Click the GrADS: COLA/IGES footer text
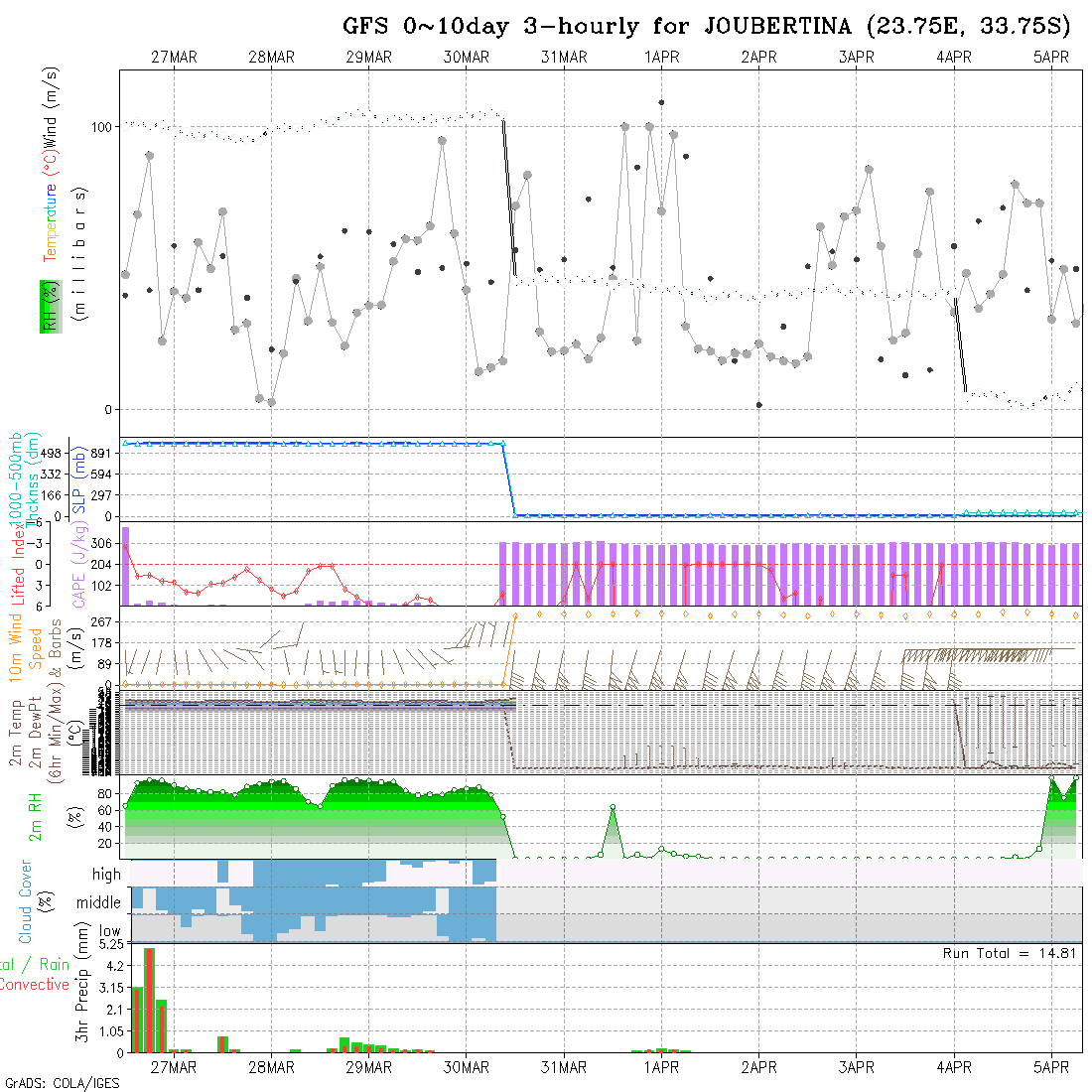This screenshot has height=1092, width=1092. 62,1083
